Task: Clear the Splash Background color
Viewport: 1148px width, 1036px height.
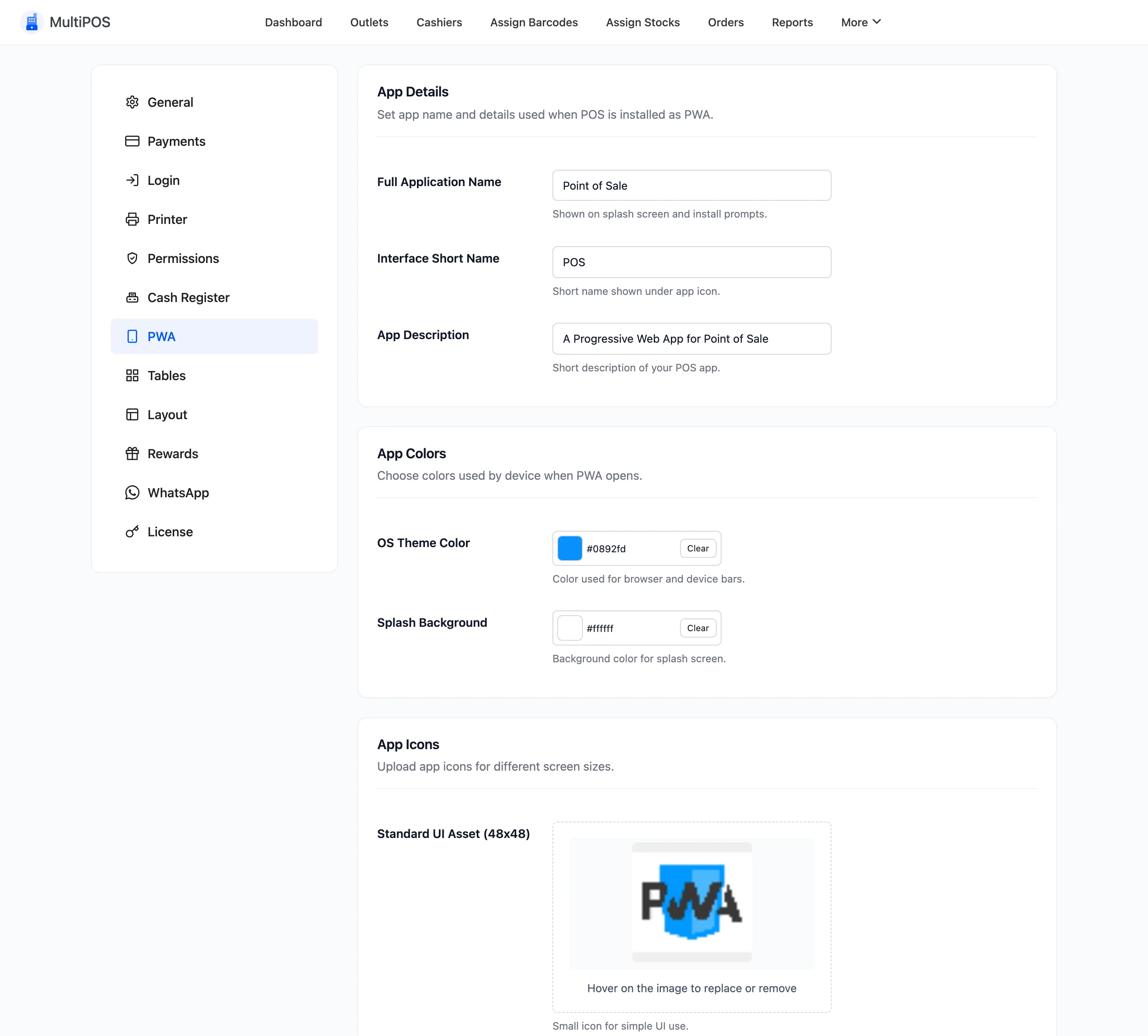Action: click(698, 628)
